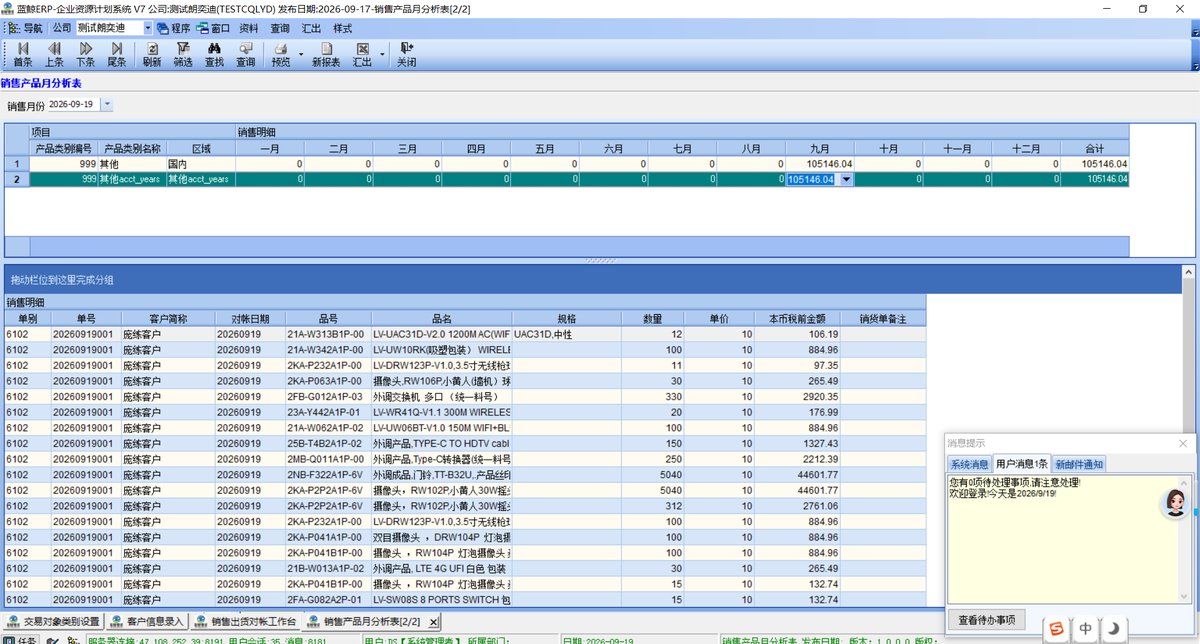Click the 2FA-G082A2P-01 品号 cell
Screen dimensions: 1200x644
[326, 599]
